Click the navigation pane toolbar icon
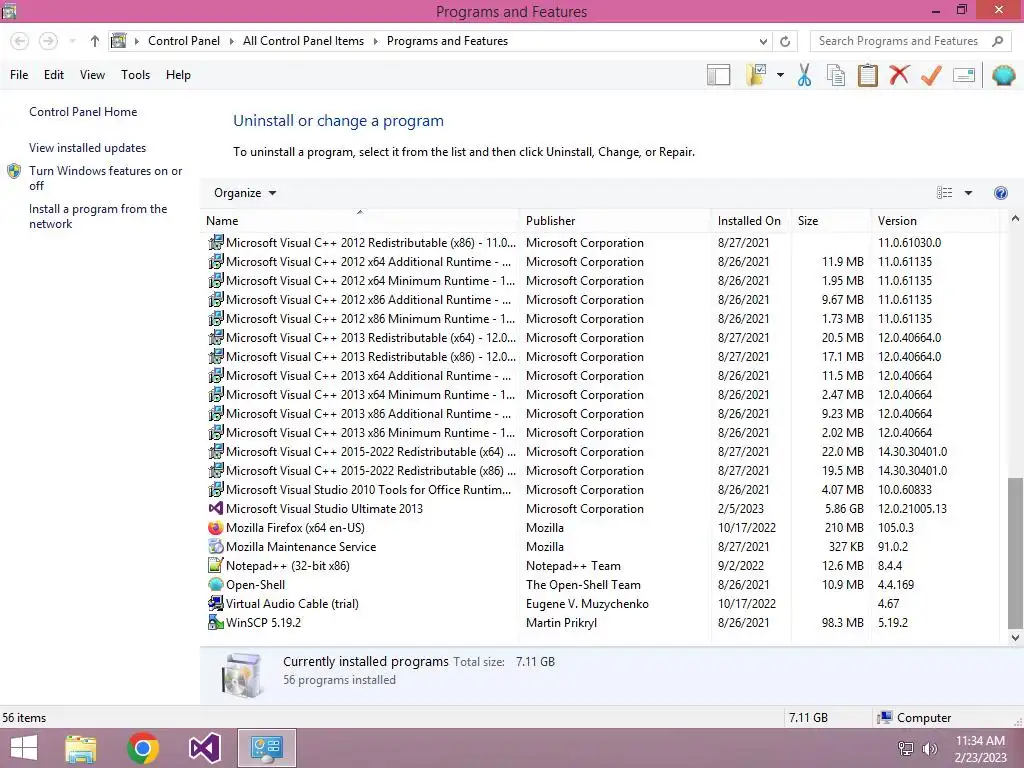This screenshot has width=1024, height=768. (x=718, y=75)
